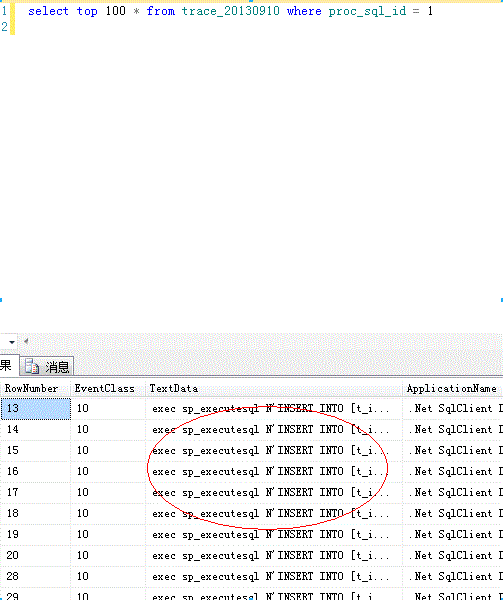Click the TextData cell in row 19
The height and width of the screenshot is (600, 503).
pyautogui.click(x=274, y=535)
